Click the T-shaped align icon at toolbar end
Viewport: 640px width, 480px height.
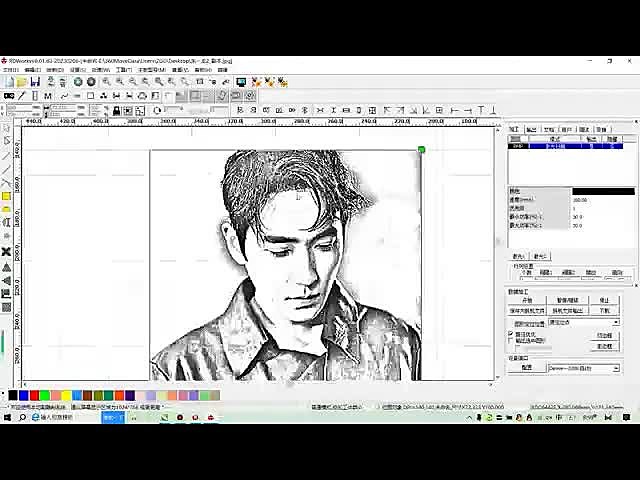(x=481, y=110)
